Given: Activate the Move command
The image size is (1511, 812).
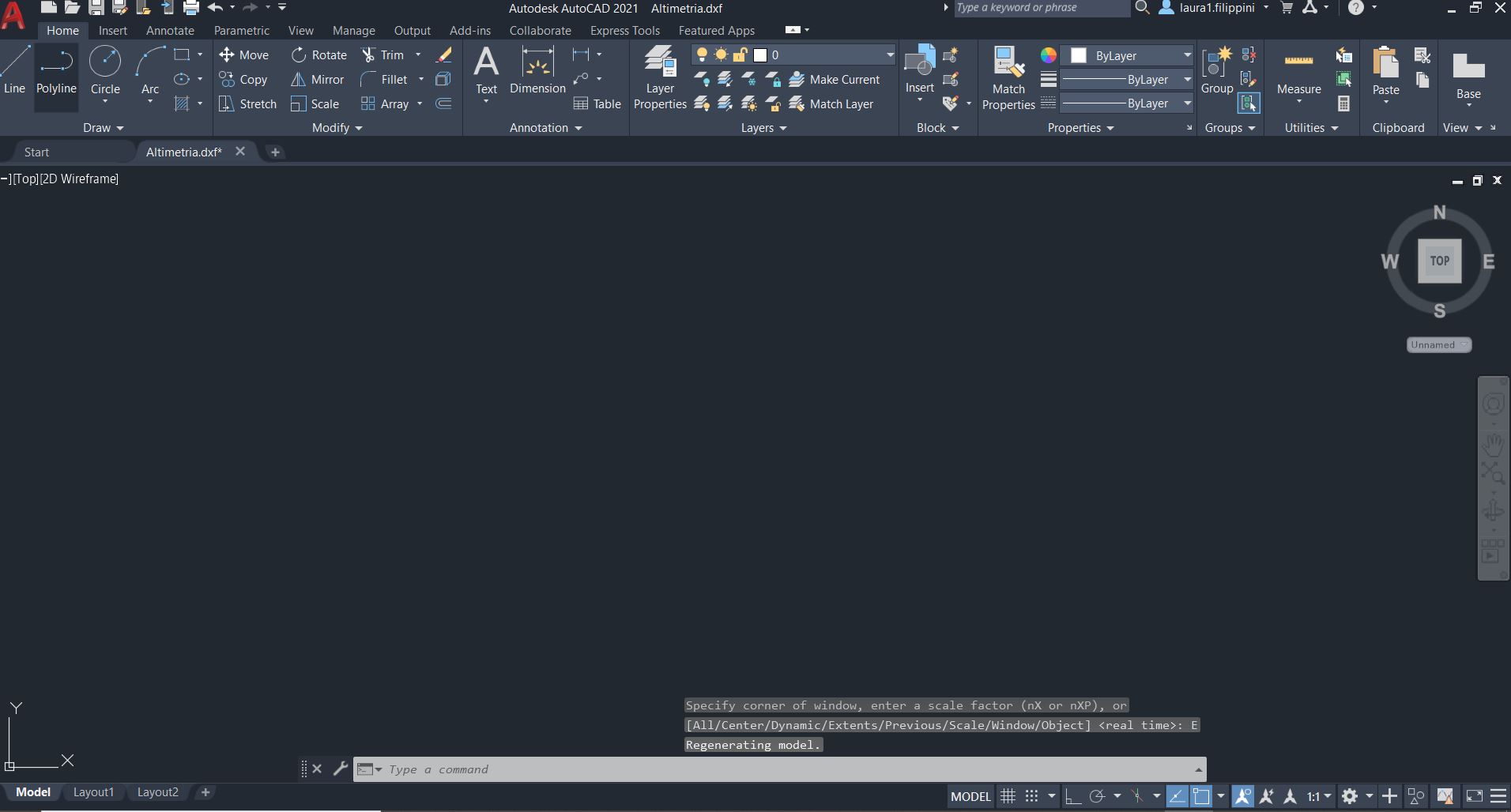Looking at the screenshot, I should click(244, 55).
